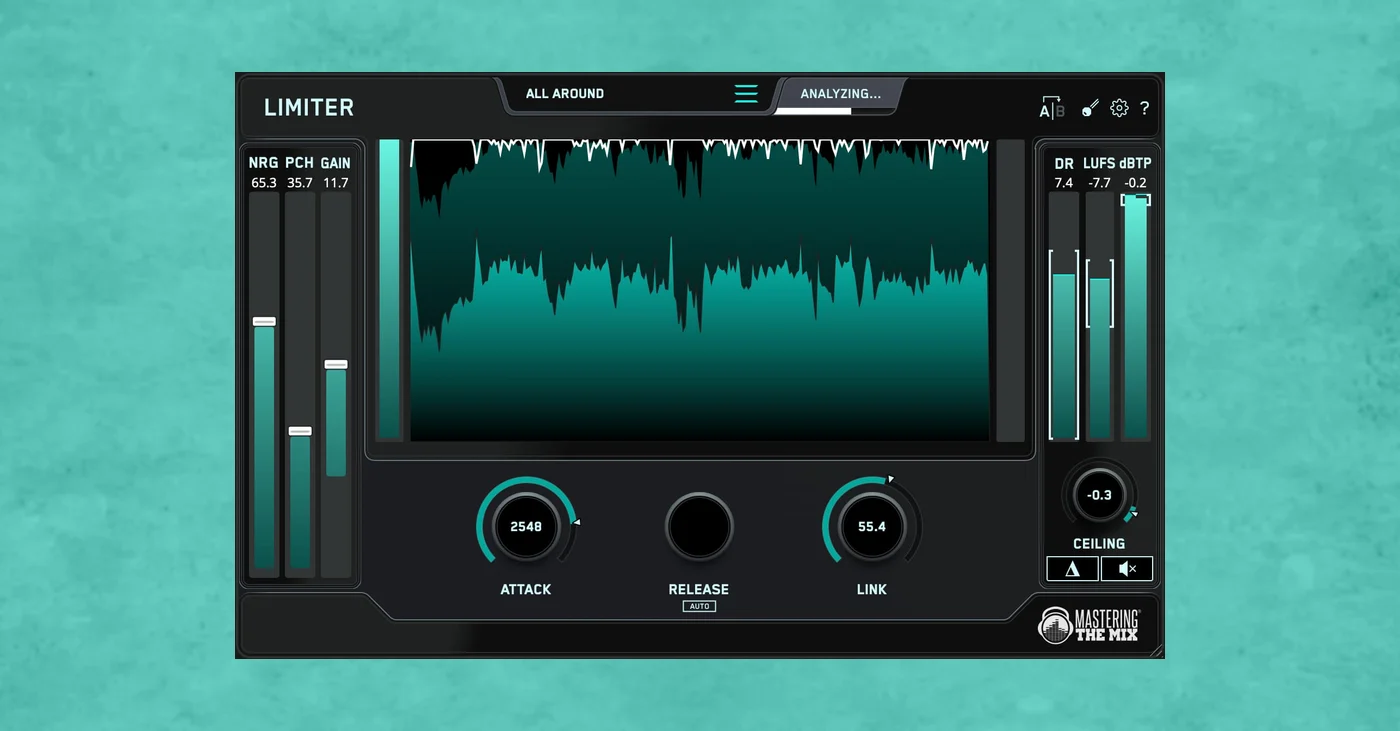The height and width of the screenshot is (731, 1400).
Task: Click the LUFS reading -7.7
Action: [x=1100, y=183]
